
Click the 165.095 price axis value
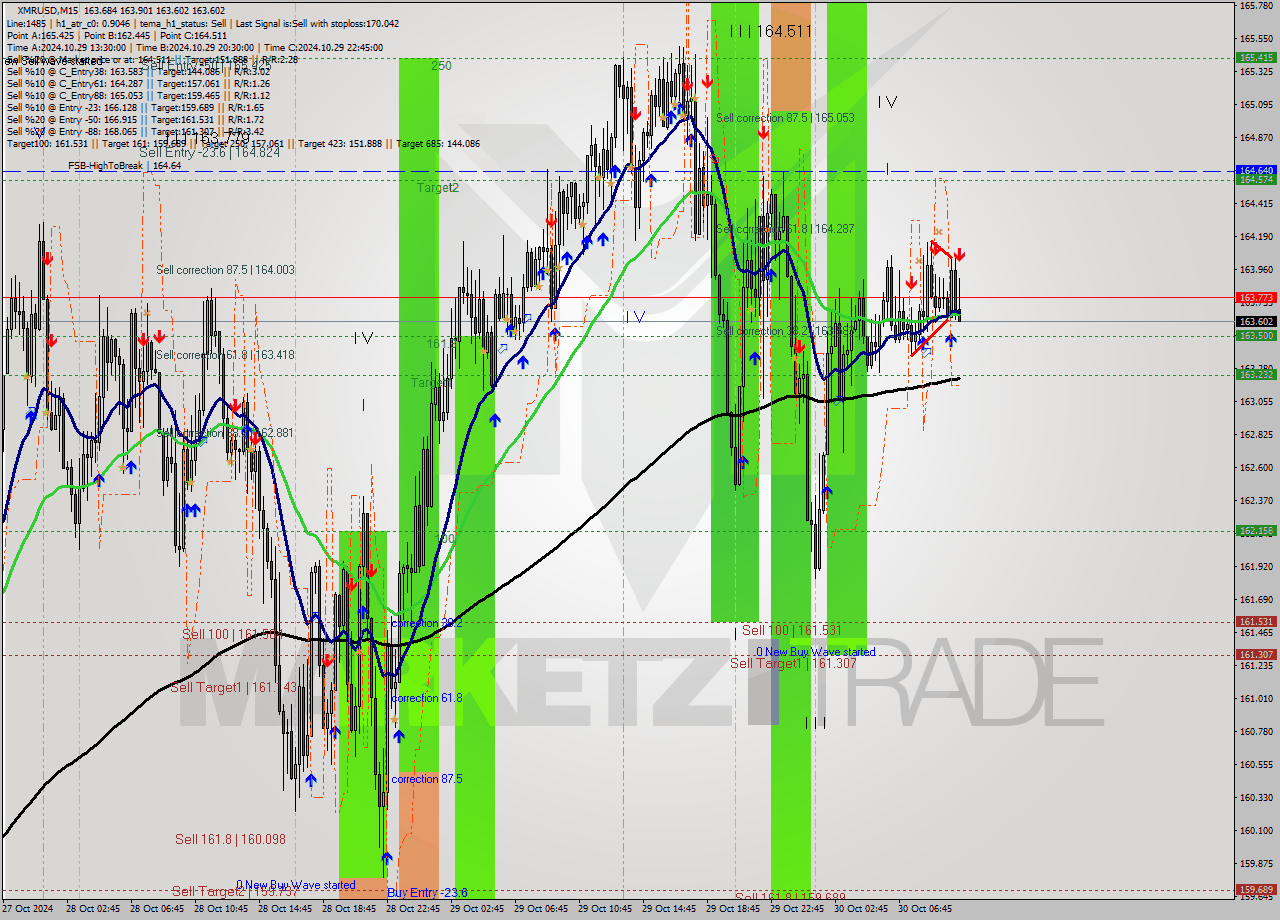coord(1256,105)
